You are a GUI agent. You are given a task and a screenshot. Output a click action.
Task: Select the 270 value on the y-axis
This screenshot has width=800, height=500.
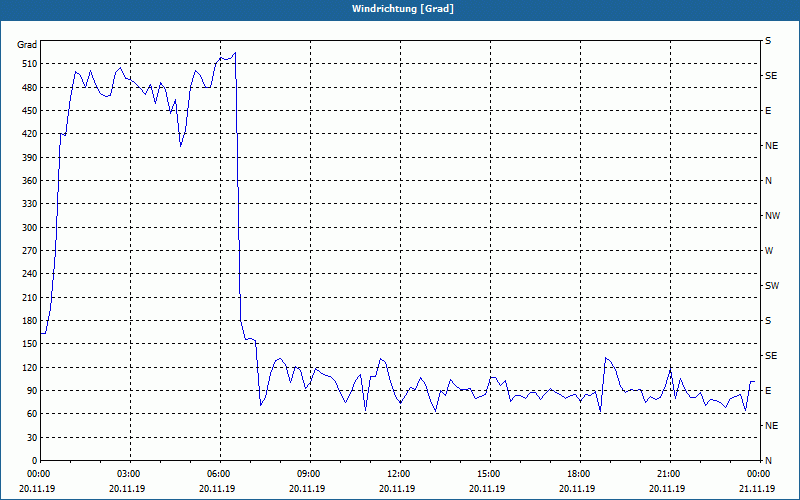pyautogui.click(x=29, y=251)
